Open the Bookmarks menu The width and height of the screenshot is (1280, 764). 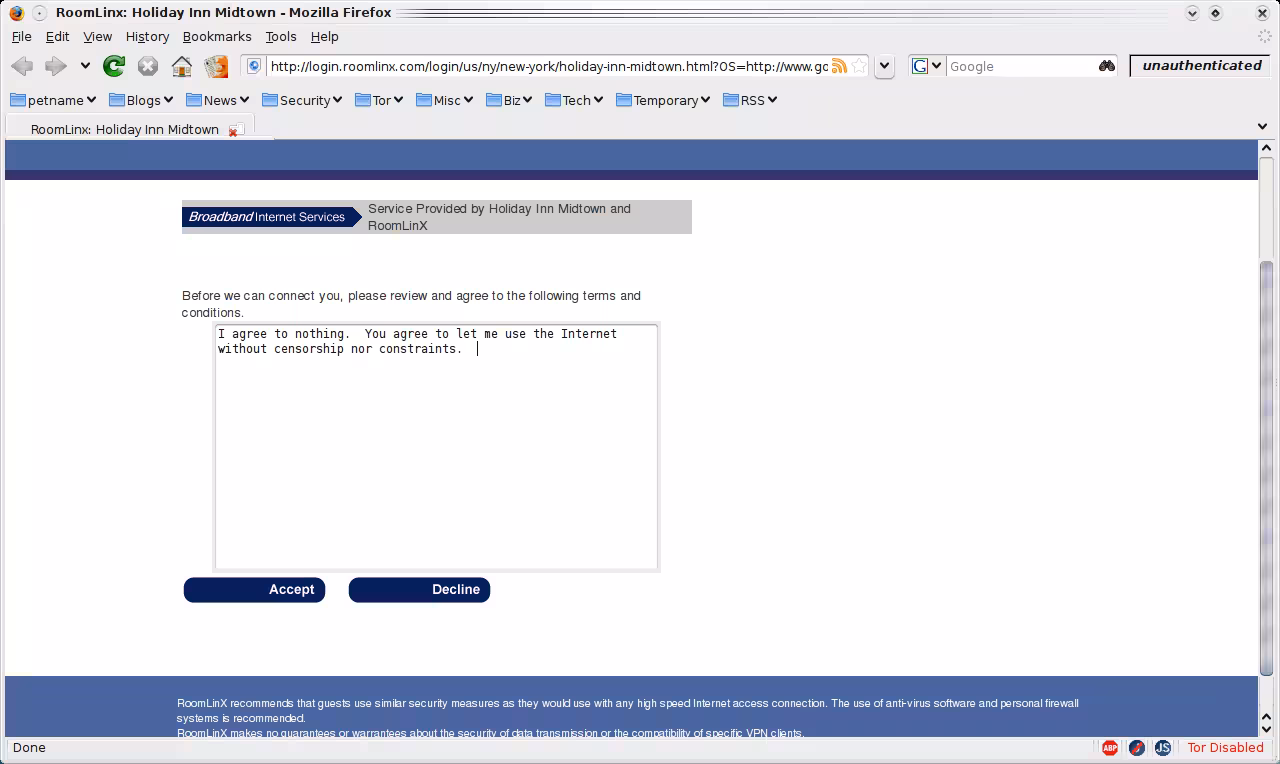[217, 36]
